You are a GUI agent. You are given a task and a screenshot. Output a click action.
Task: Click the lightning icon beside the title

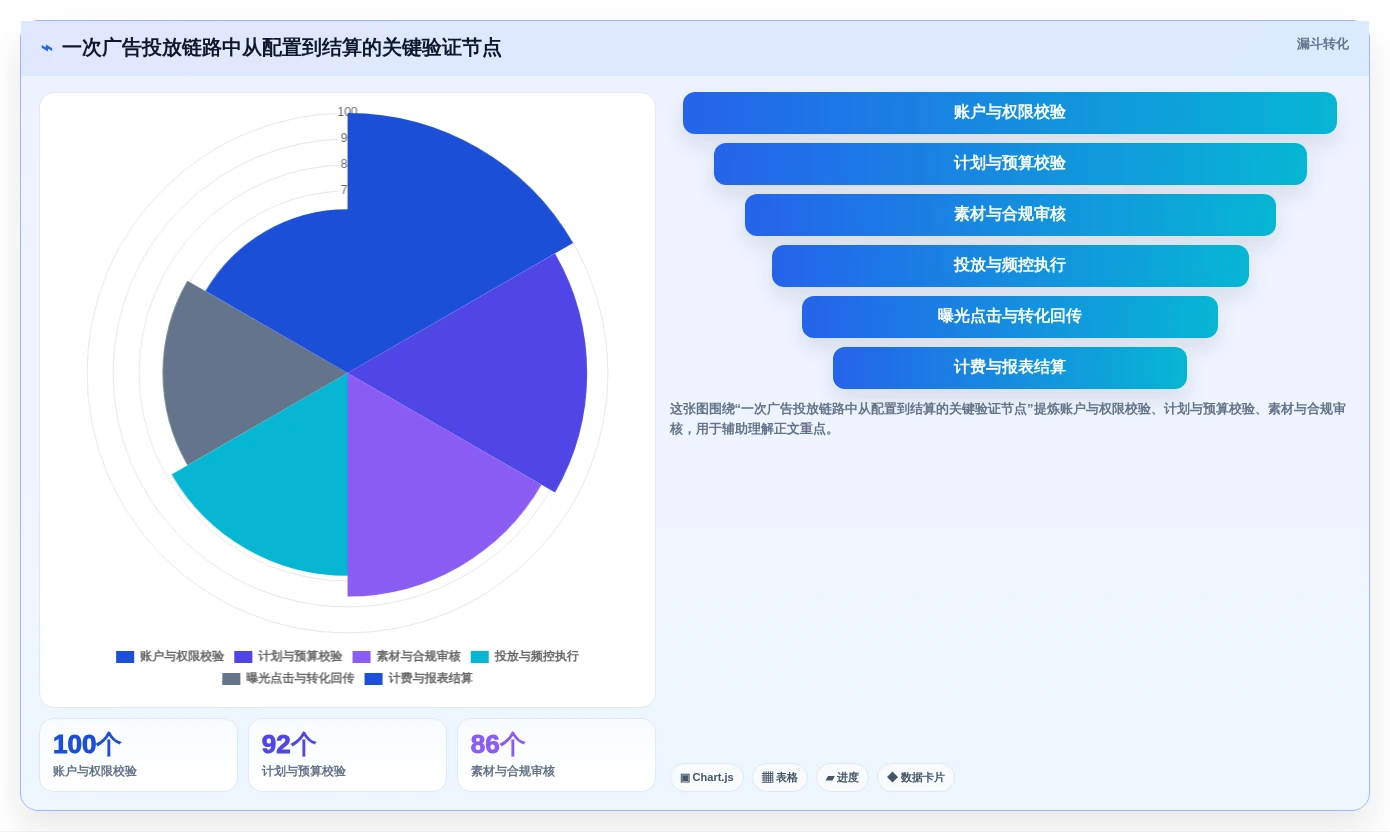pos(47,48)
